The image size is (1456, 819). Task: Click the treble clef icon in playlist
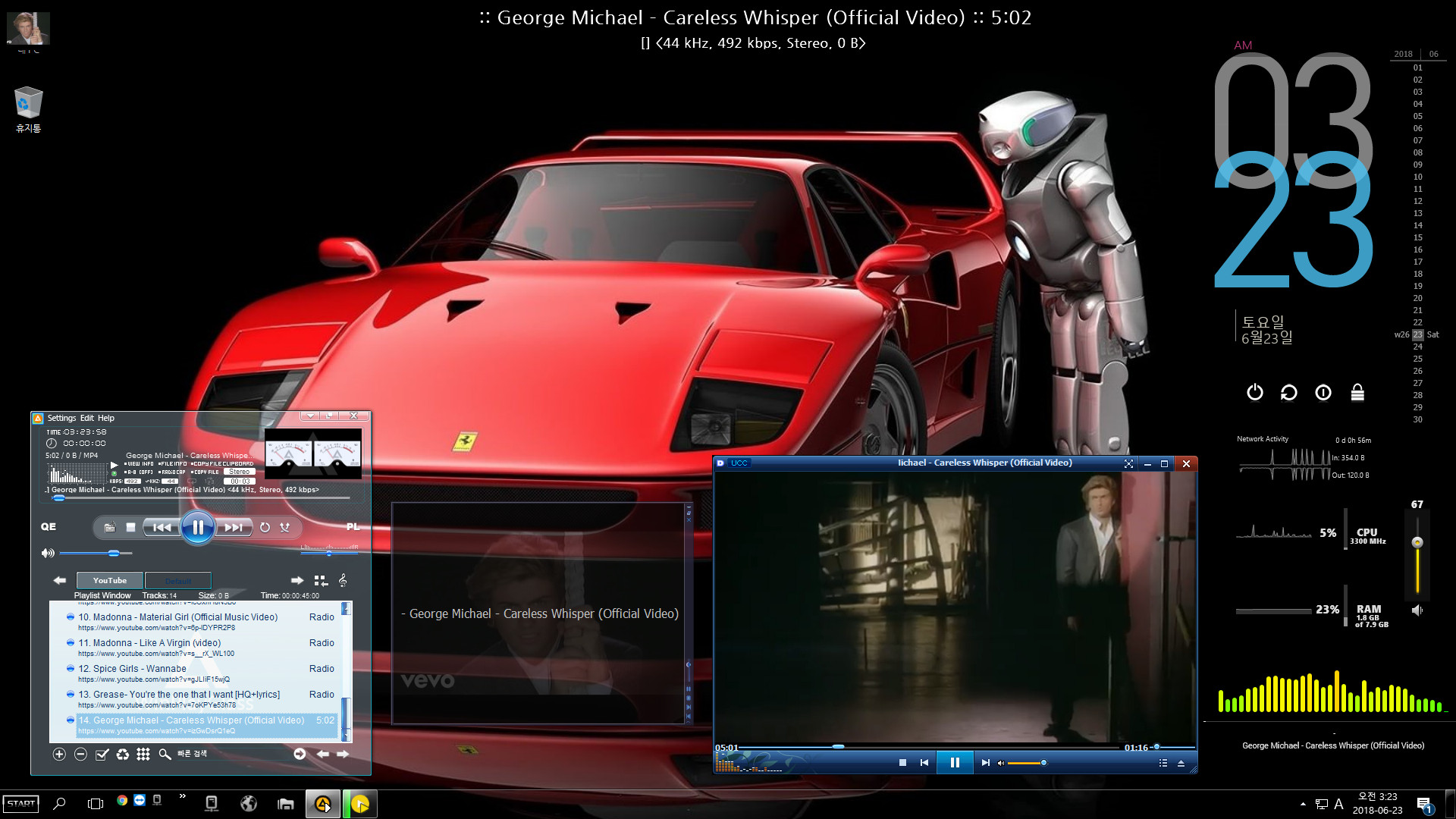coord(343,580)
